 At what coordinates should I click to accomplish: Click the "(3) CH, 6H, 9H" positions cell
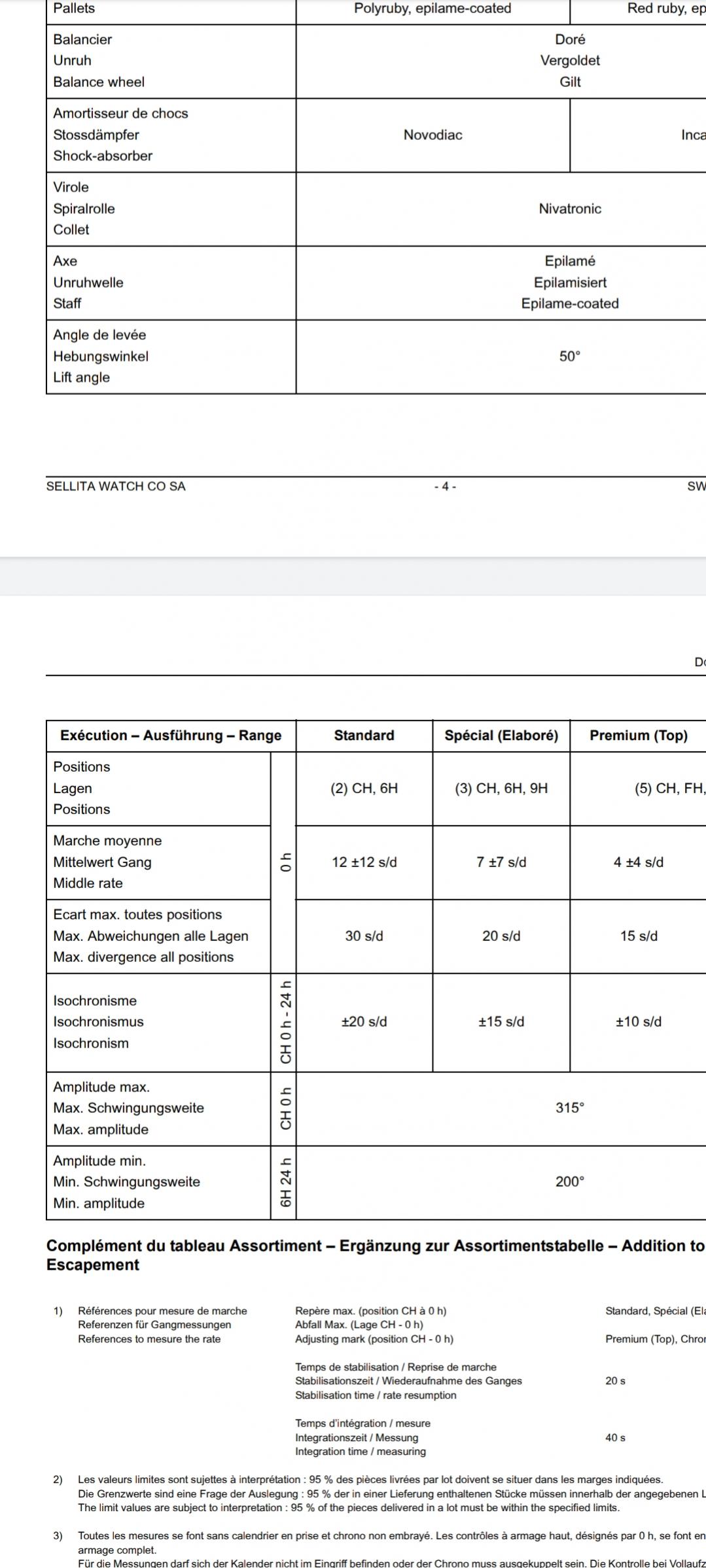pos(501,789)
